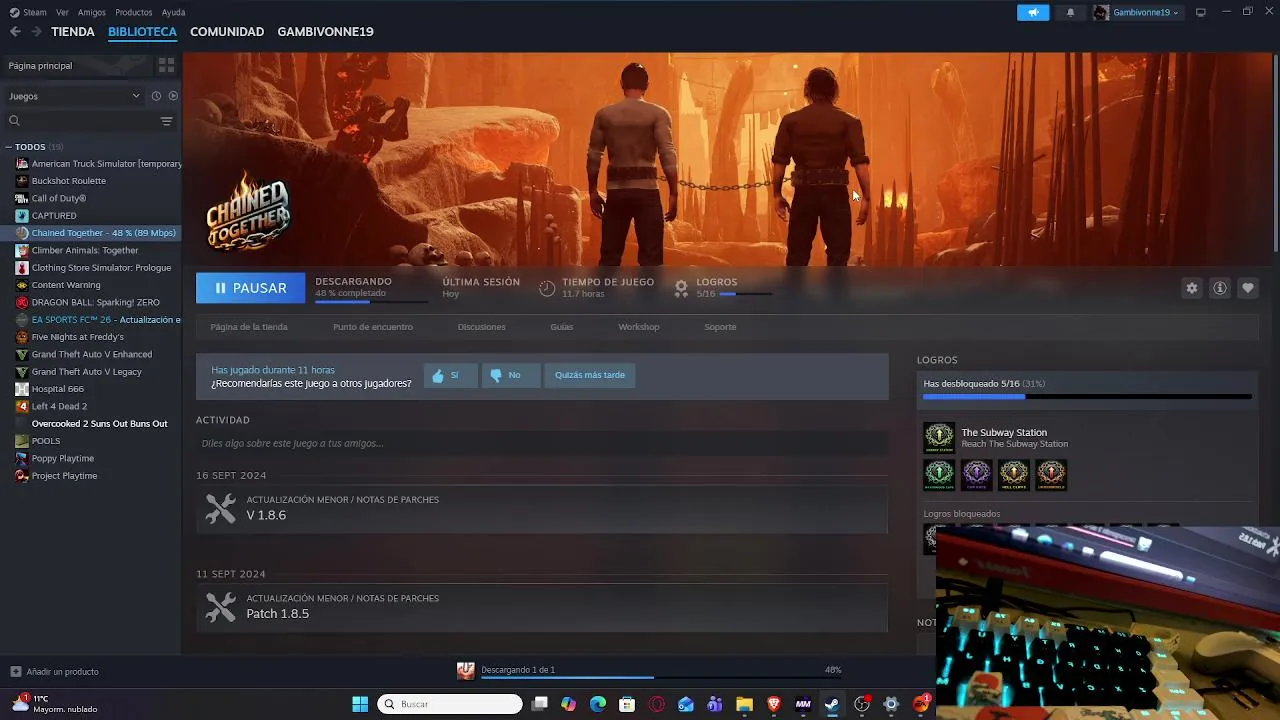Open the Patch 1.8.5 notes
Screen dimensions: 1280x720
[x=541, y=607]
